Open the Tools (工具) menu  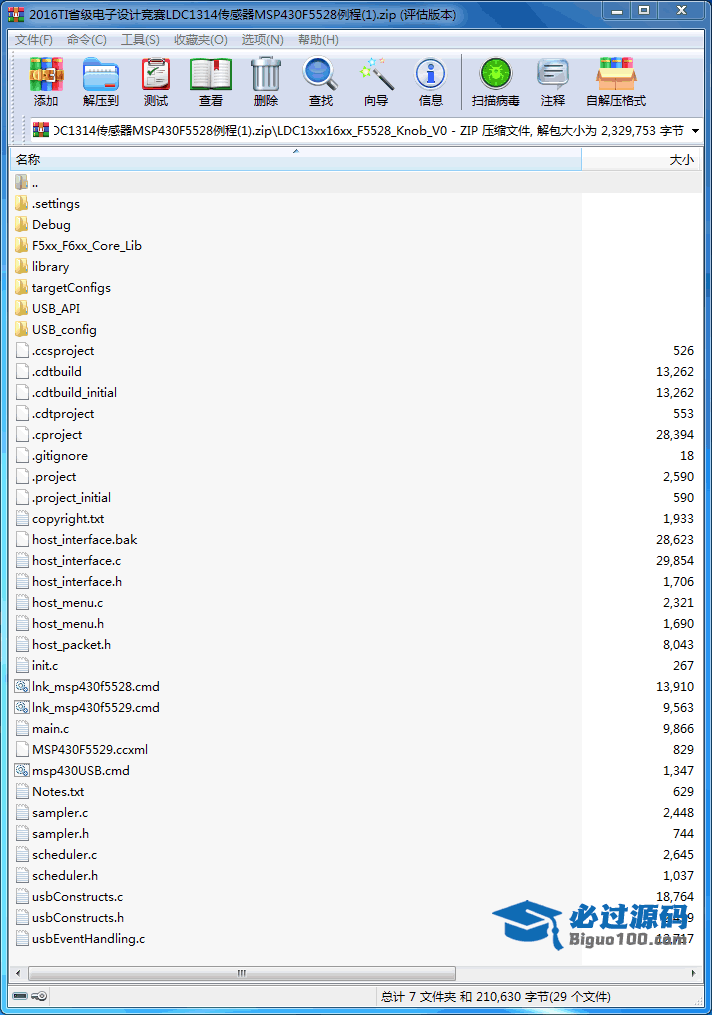point(140,39)
